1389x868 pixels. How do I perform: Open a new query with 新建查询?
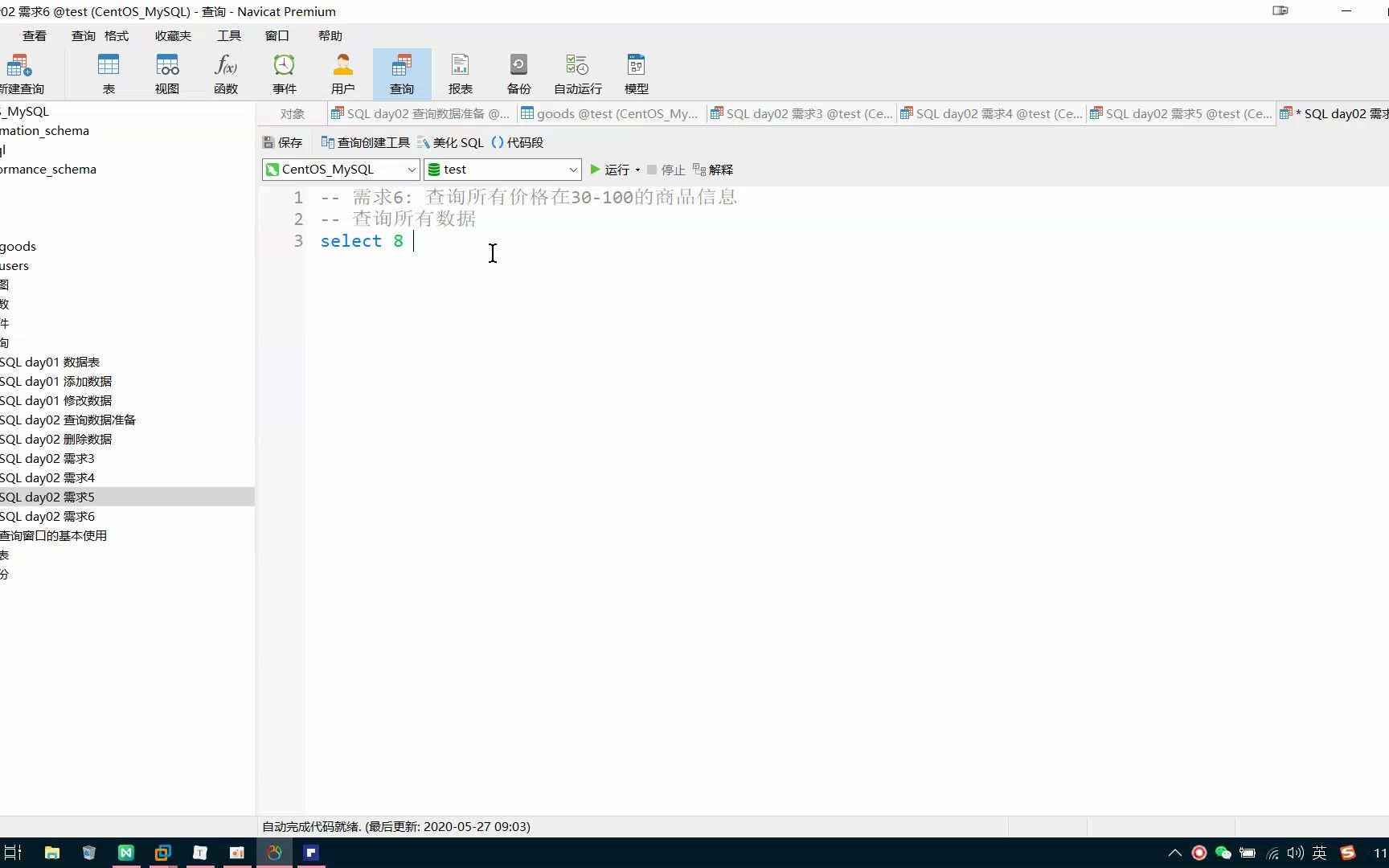pyautogui.click(x=19, y=74)
